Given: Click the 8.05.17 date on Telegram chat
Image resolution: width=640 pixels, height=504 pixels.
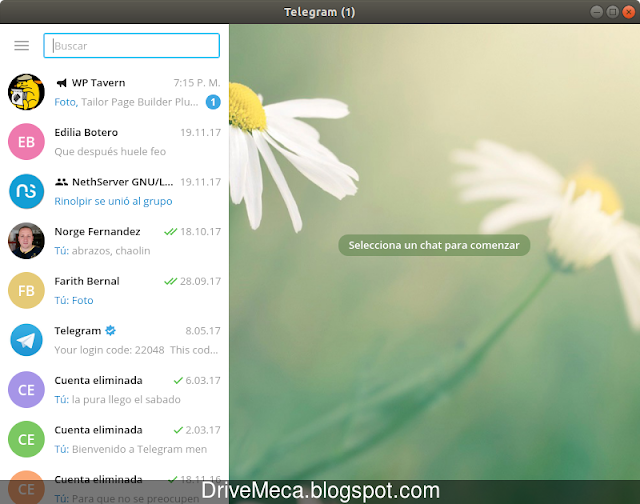Looking at the screenshot, I should 203,331.
